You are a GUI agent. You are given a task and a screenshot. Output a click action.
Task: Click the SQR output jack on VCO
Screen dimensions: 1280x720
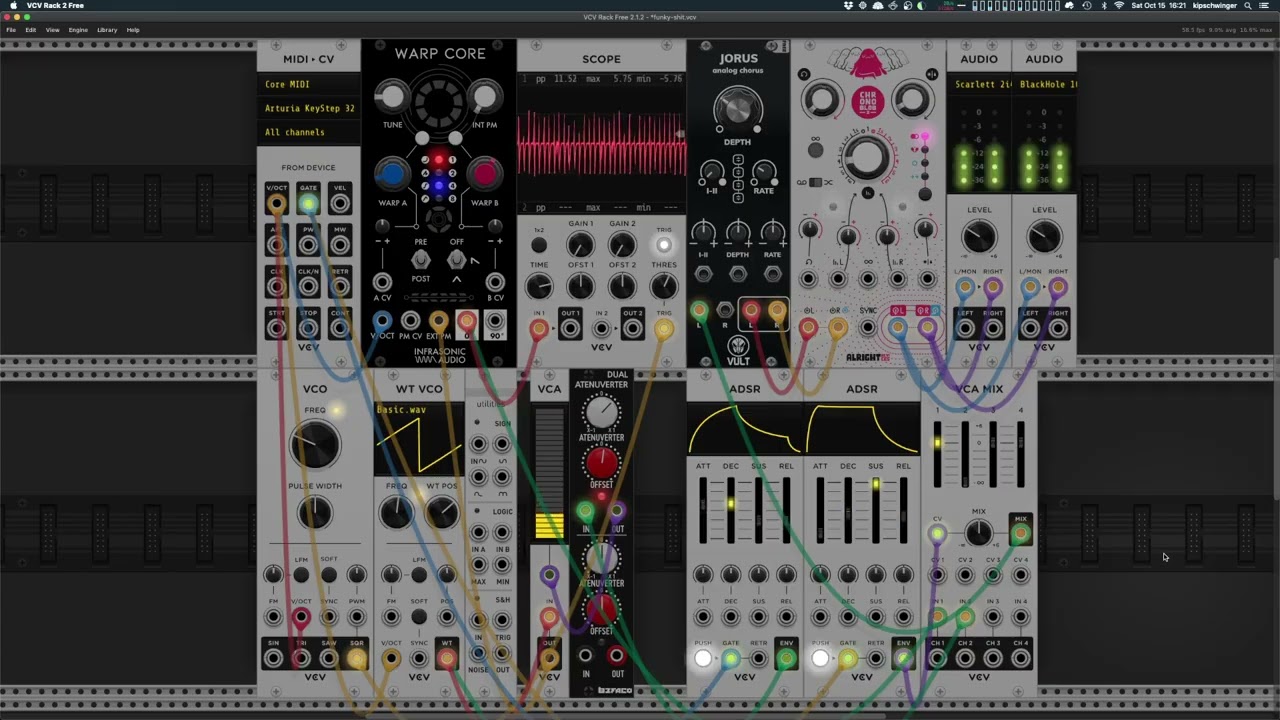357,658
